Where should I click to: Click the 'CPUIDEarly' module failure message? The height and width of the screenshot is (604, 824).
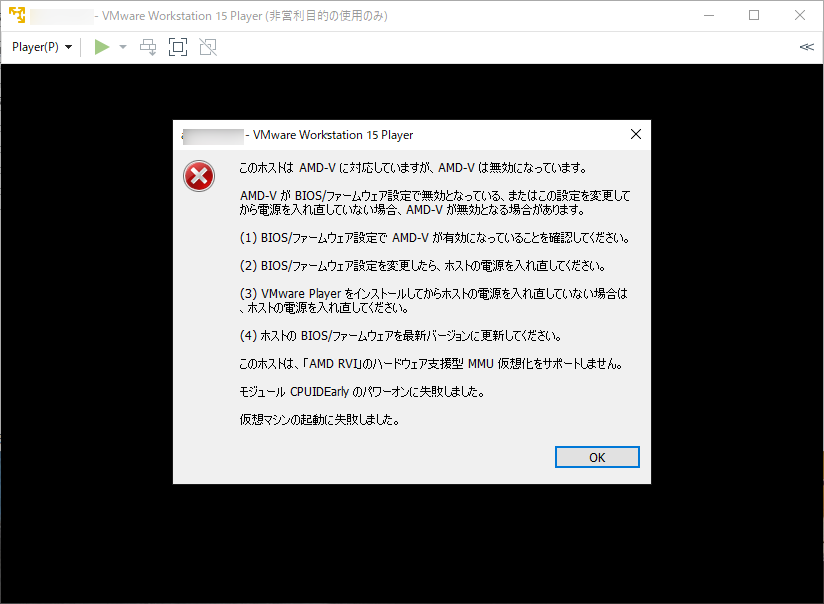(362, 392)
